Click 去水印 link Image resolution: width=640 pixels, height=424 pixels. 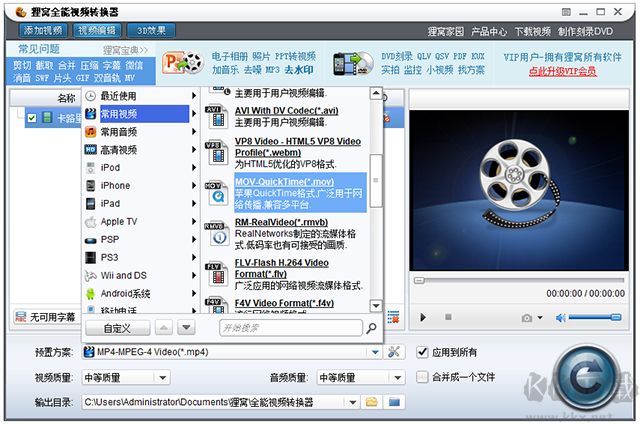[299, 70]
